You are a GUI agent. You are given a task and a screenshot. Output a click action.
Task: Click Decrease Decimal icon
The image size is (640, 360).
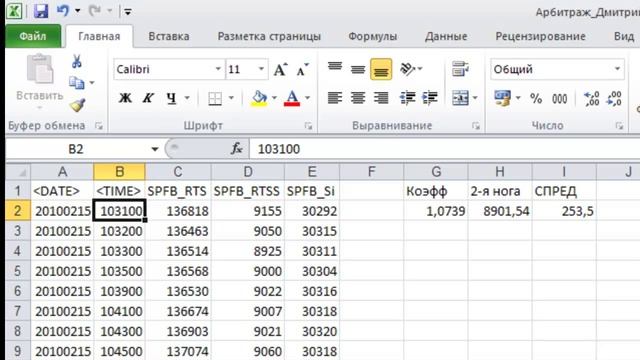click(614, 98)
